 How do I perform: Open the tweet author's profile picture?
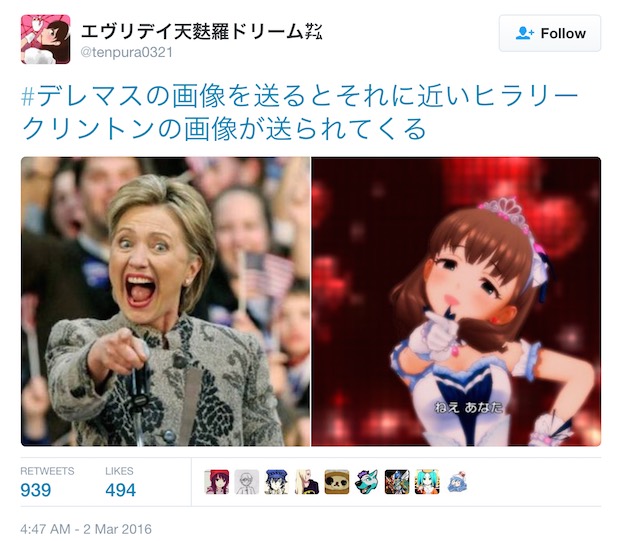click(x=45, y=39)
